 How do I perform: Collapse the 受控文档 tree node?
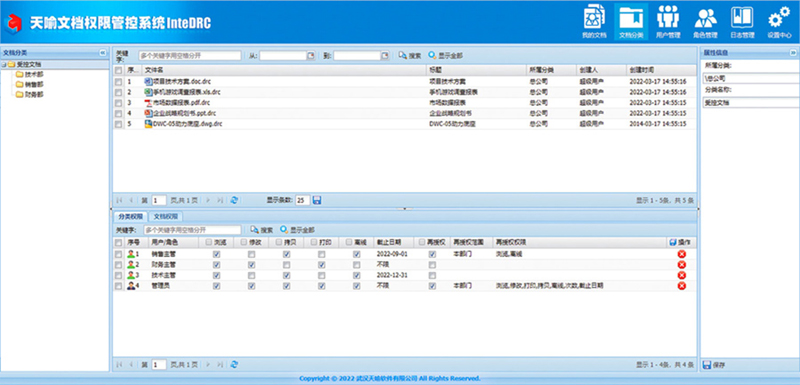(4, 65)
